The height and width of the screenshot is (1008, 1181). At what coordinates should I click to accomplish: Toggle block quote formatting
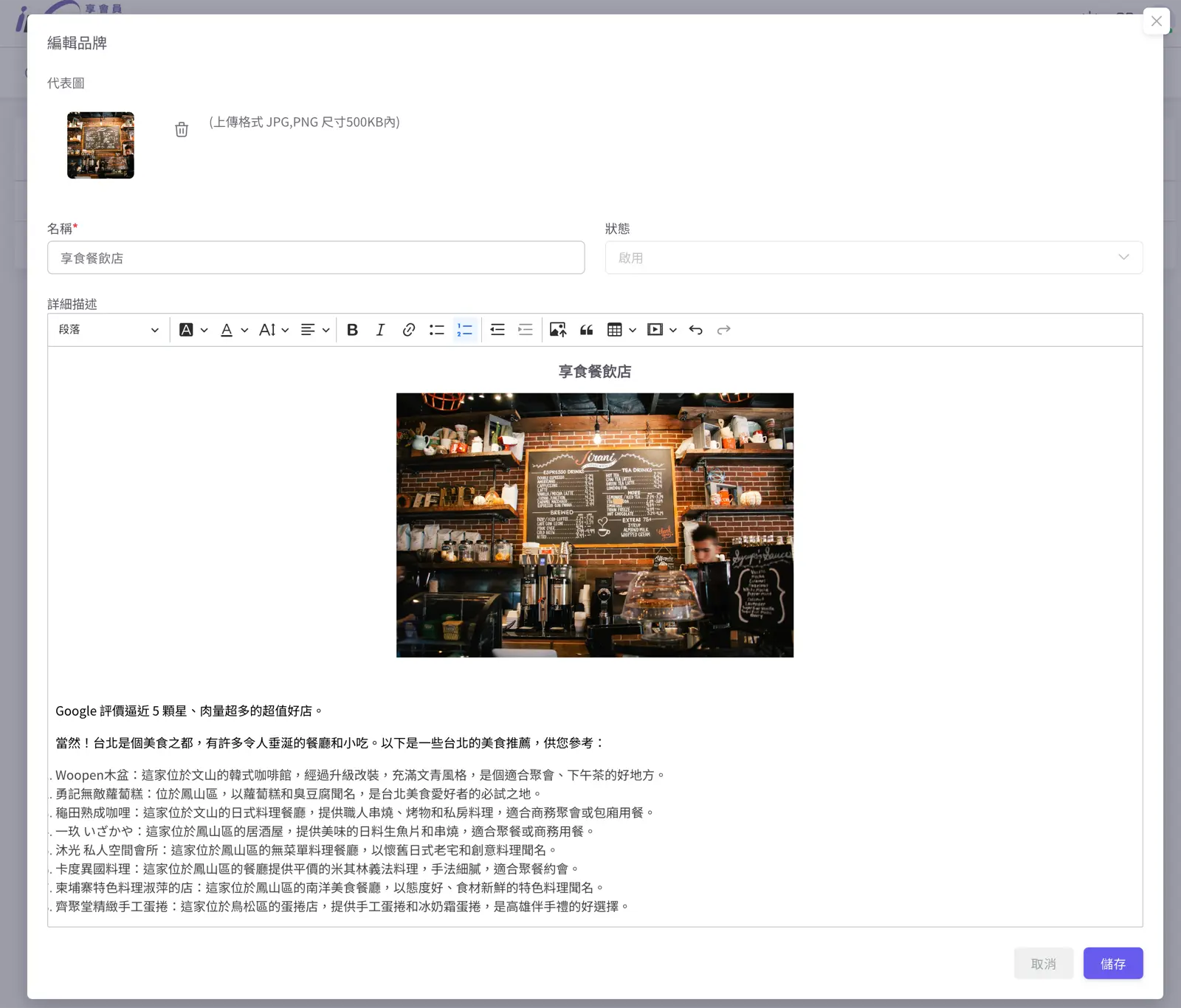[586, 330]
